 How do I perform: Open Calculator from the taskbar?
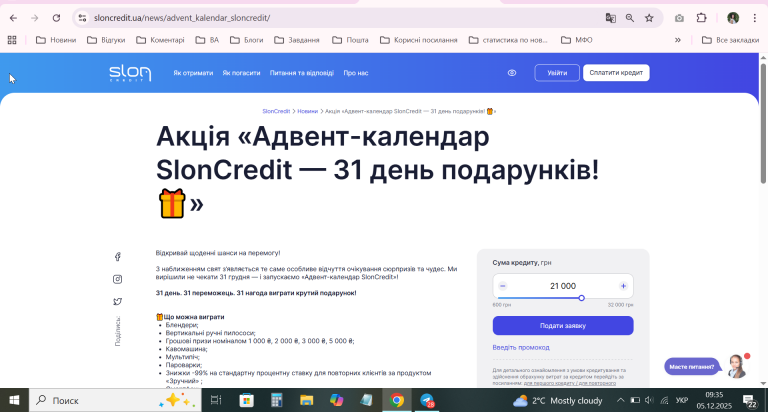click(277, 400)
